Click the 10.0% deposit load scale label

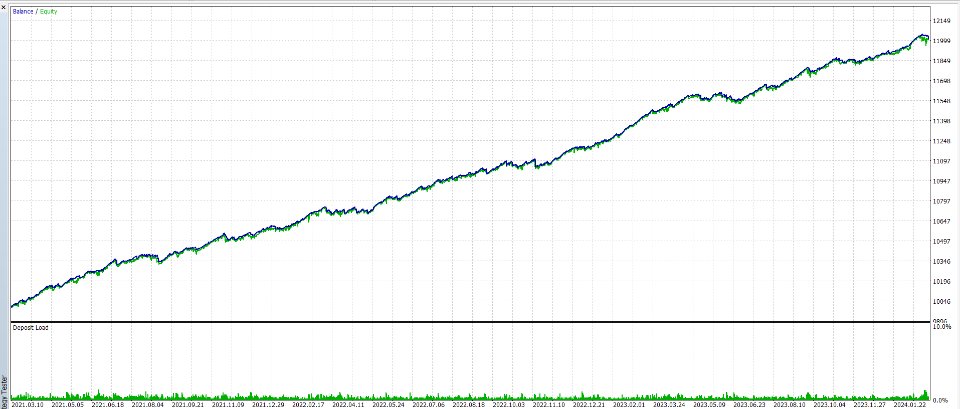(941, 328)
